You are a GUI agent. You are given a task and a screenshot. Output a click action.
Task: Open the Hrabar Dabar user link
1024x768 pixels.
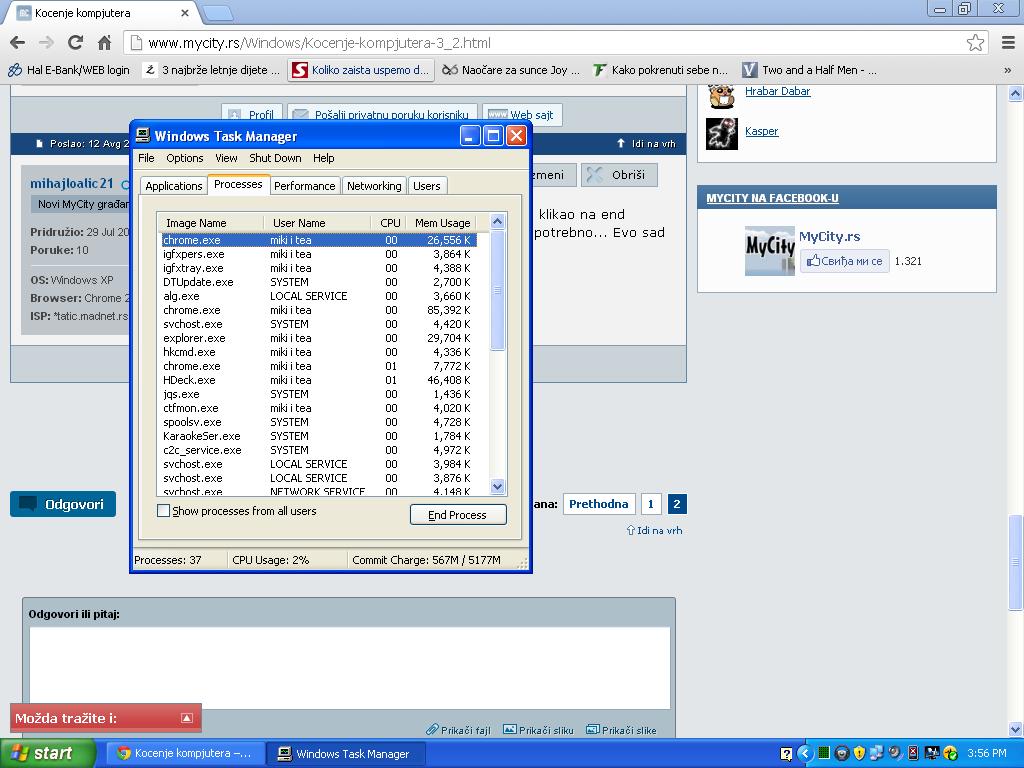[777, 91]
